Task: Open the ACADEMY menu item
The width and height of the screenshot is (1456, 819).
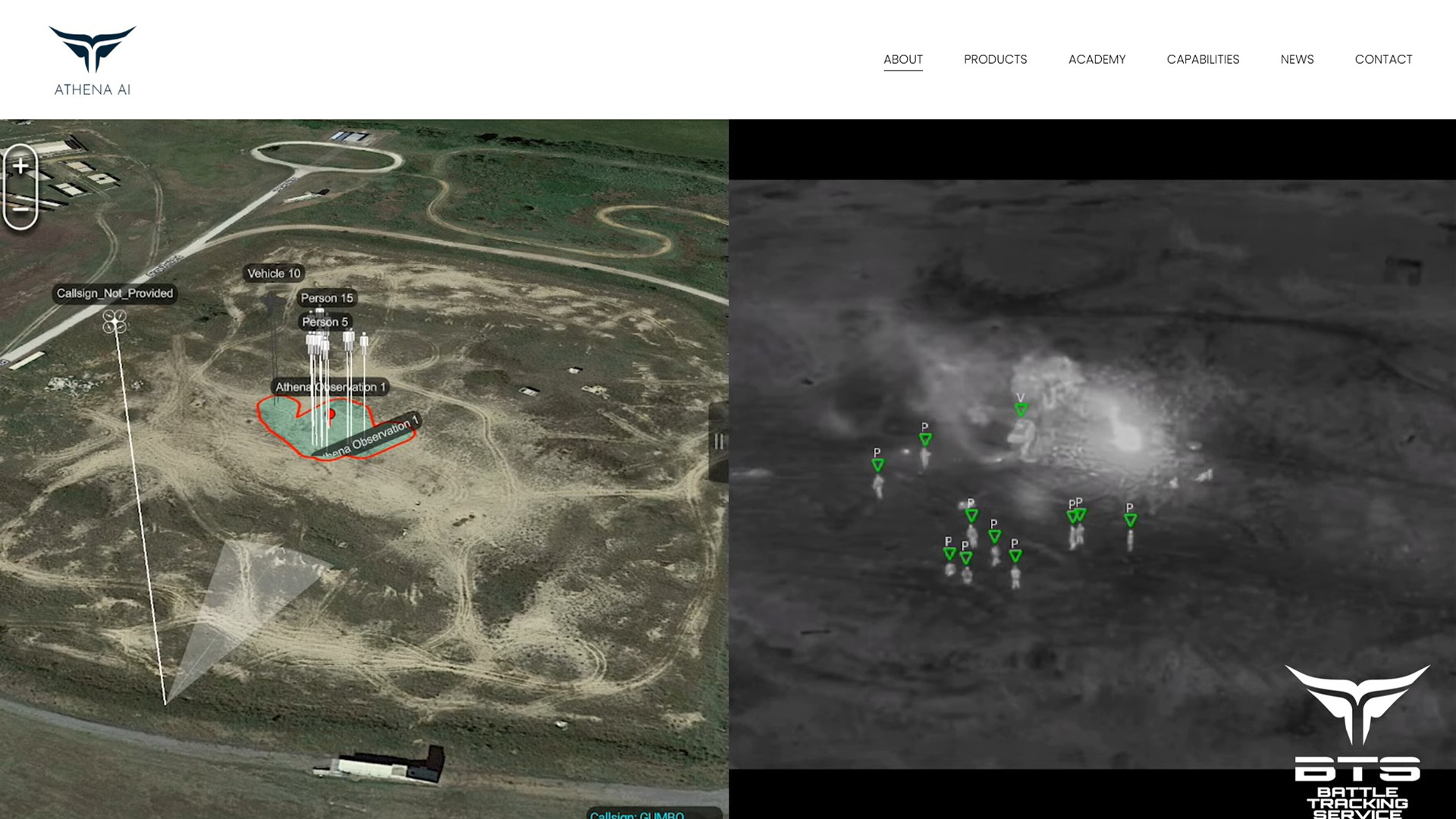Action: 1097,59
